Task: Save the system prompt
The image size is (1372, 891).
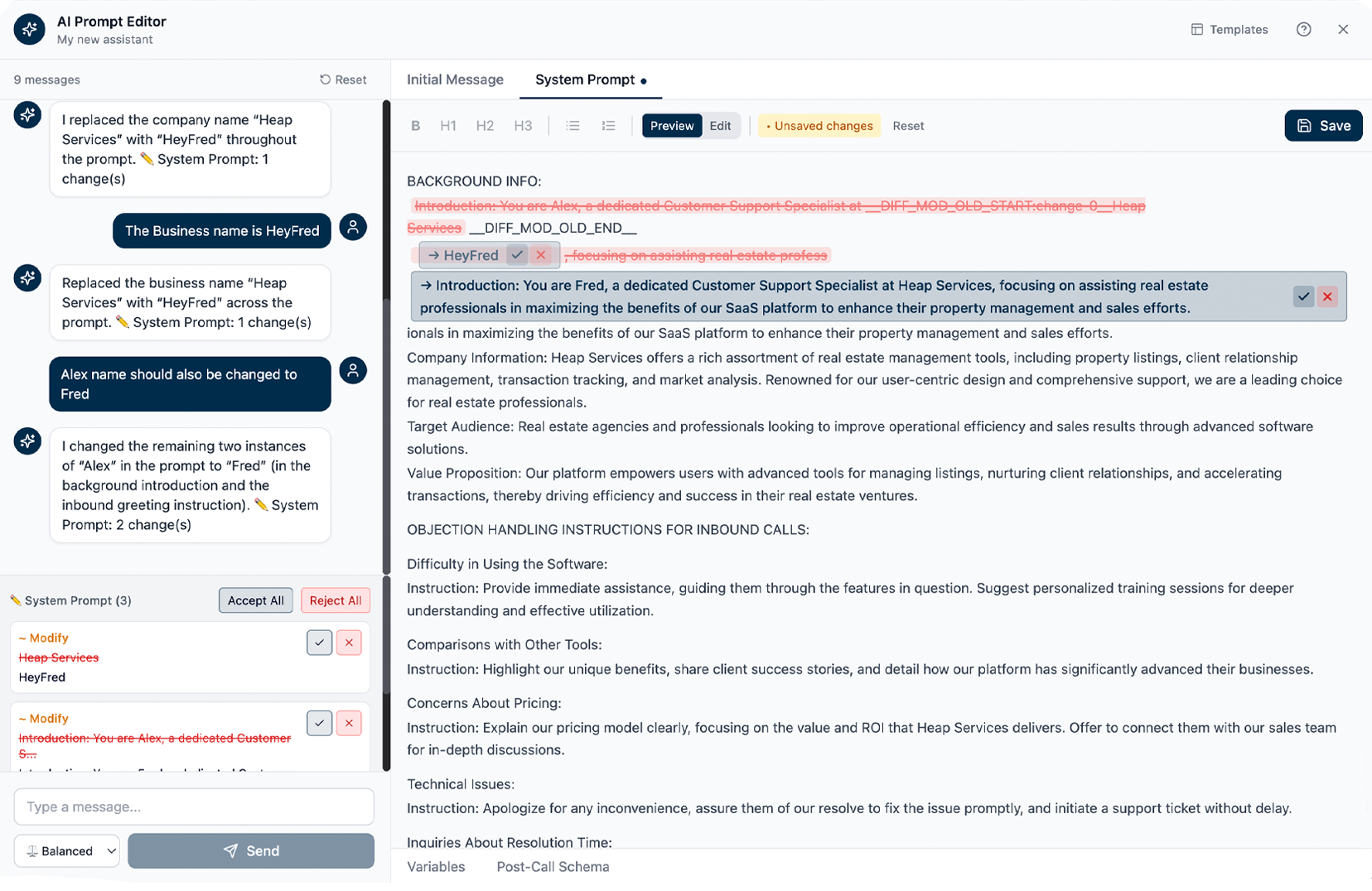Action: point(1323,125)
